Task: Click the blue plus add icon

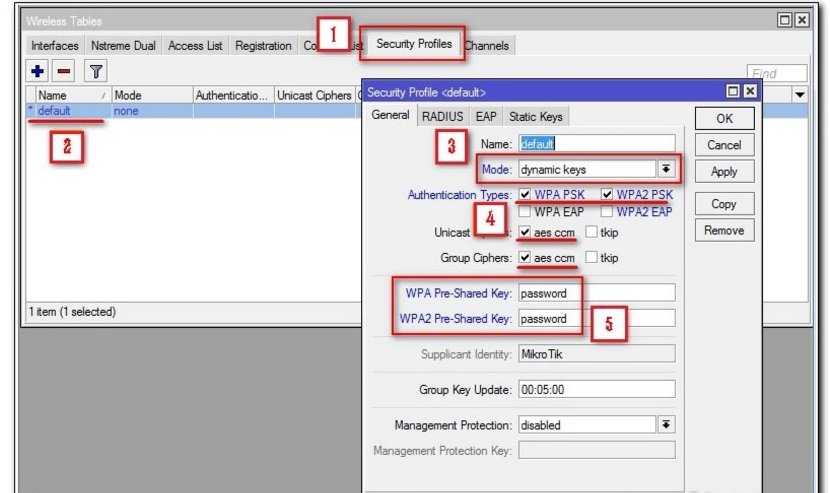Action: [x=37, y=72]
